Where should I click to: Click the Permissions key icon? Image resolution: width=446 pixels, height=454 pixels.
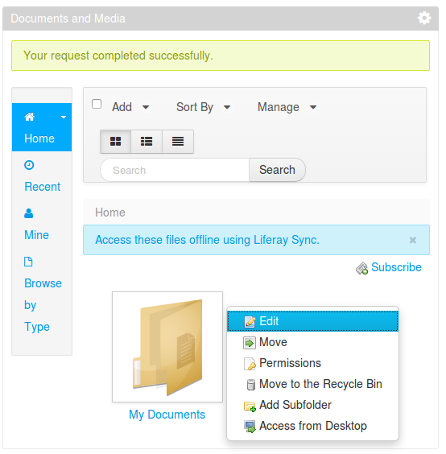[x=250, y=364]
